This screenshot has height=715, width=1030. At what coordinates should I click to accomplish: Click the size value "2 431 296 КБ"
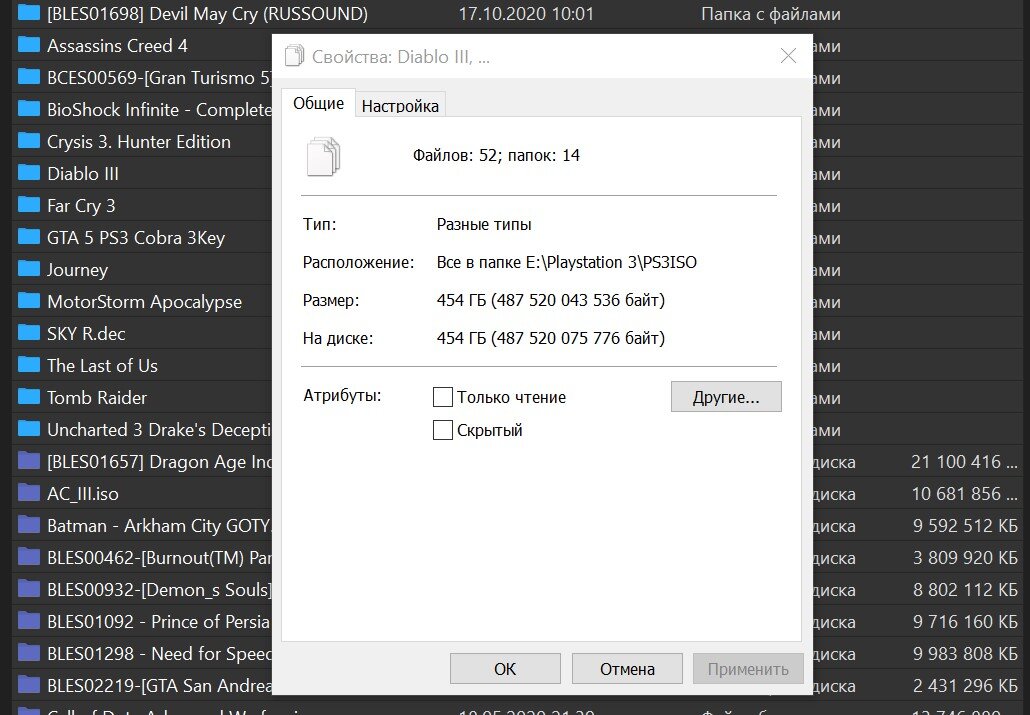(965, 685)
